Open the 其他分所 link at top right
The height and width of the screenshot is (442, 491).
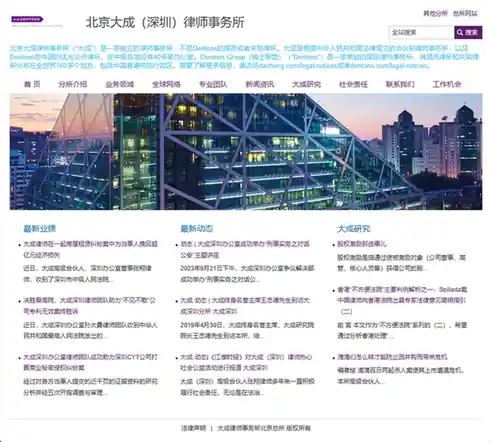(435, 14)
